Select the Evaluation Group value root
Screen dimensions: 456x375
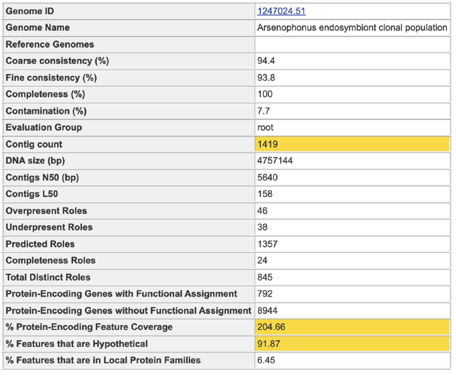pos(265,127)
